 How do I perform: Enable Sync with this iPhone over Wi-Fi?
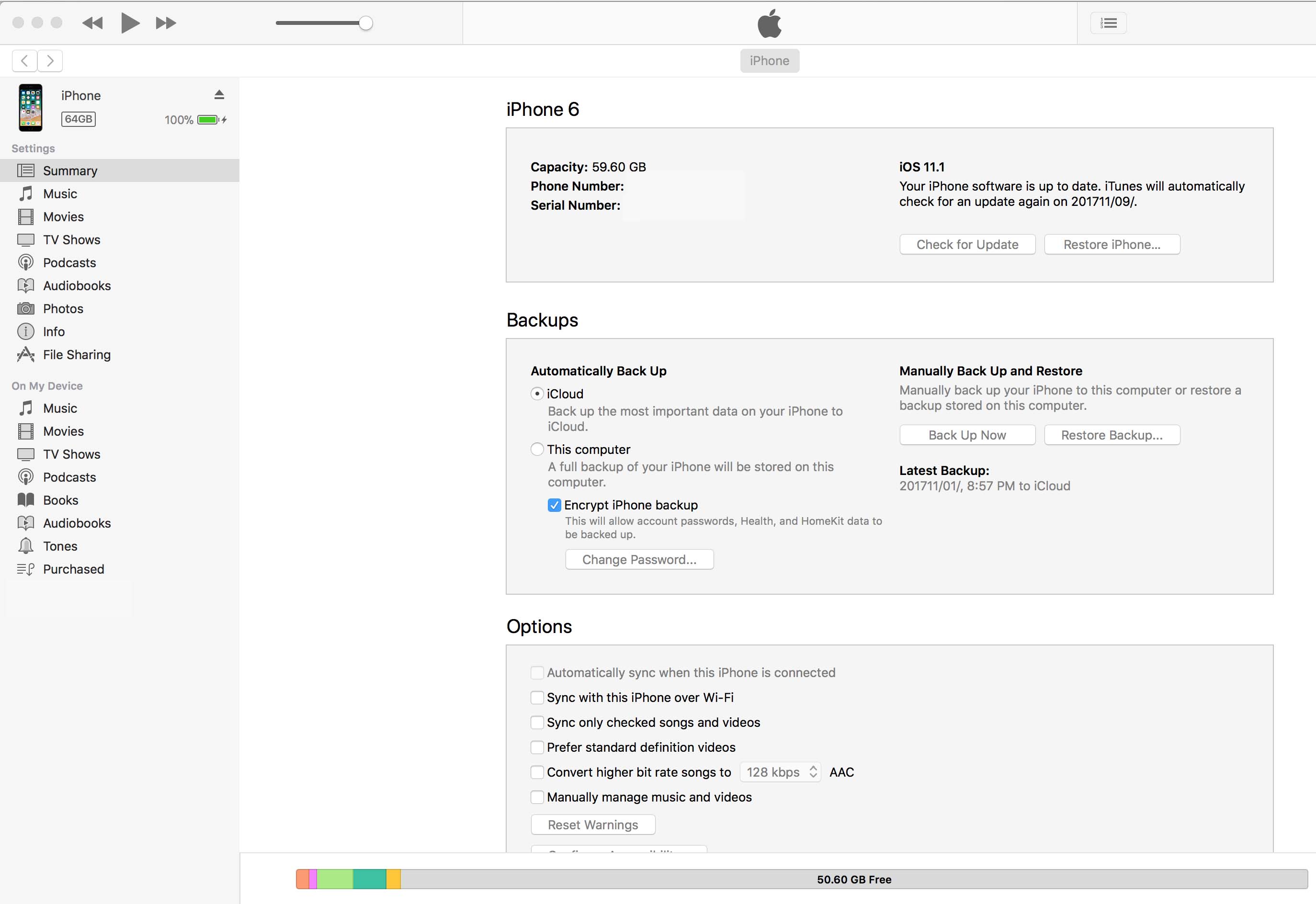click(536, 697)
